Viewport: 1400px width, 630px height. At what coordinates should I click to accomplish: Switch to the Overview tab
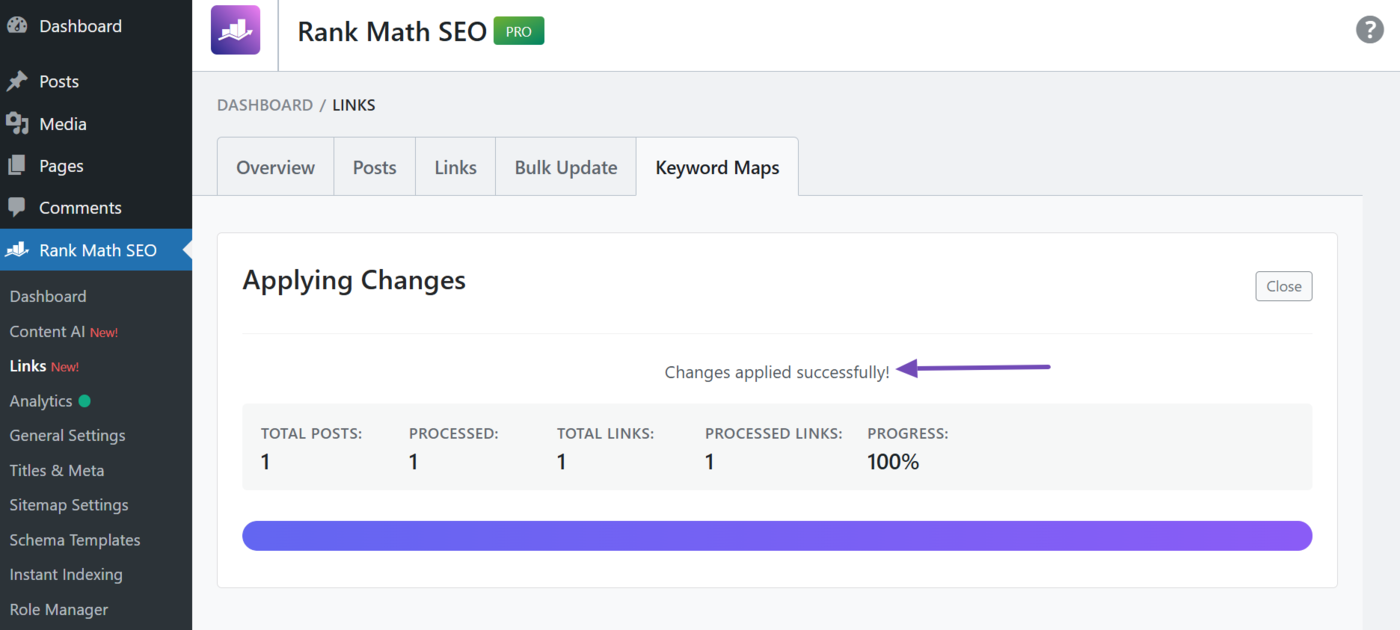(x=275, y=167)
